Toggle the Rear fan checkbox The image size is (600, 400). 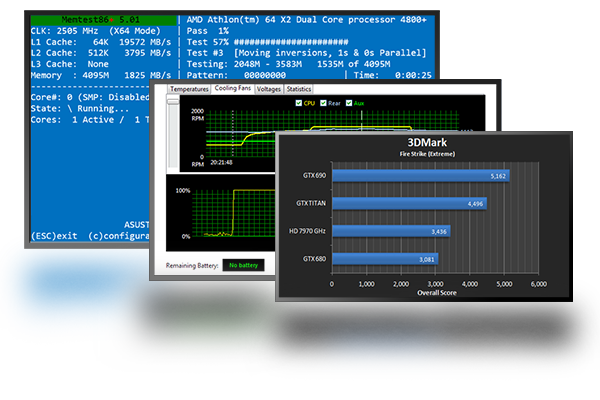pos(323,103)
